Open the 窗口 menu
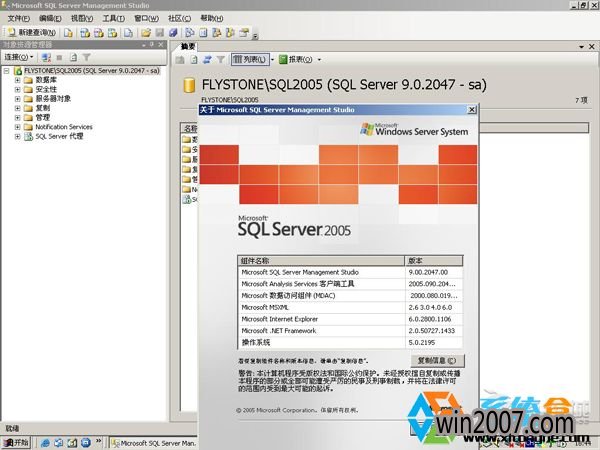 click(147, 18)
